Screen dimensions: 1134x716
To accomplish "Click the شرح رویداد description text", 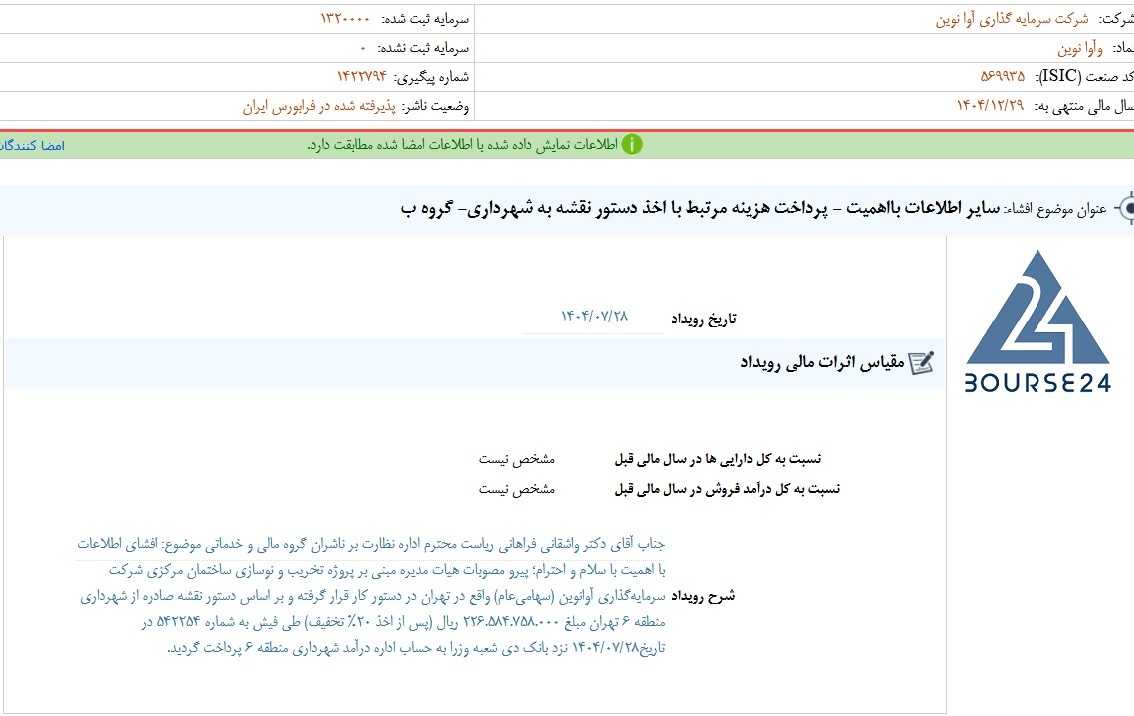I will (x=371, y=595).
